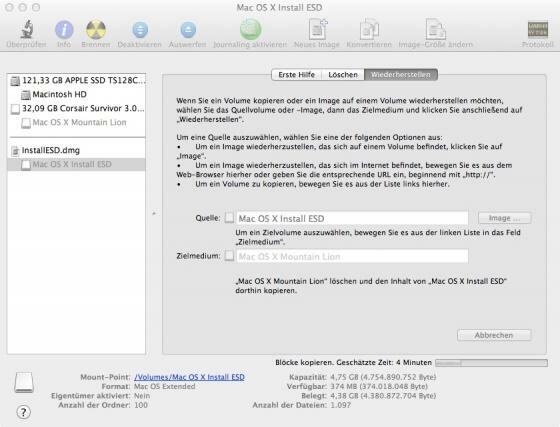Switch to Löschen tab

343,75
